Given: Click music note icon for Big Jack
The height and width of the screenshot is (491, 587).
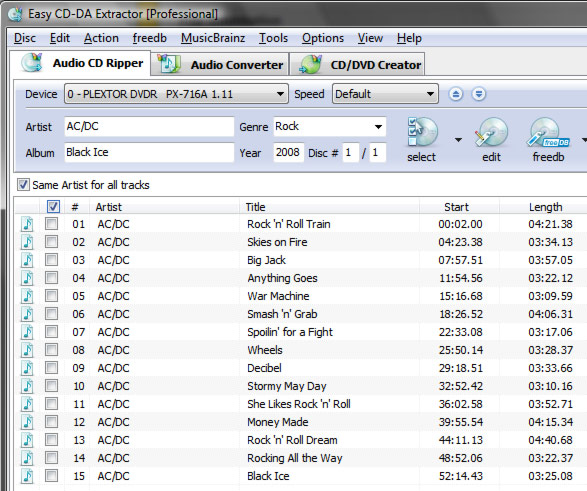Looking at the screenshot, I should point(27,260).
